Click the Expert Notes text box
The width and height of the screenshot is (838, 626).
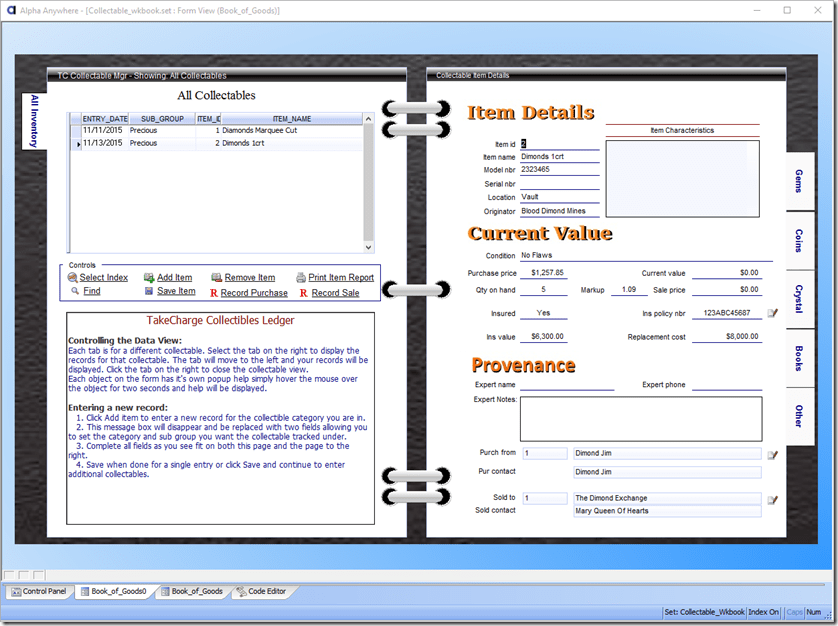click(640, 419)
